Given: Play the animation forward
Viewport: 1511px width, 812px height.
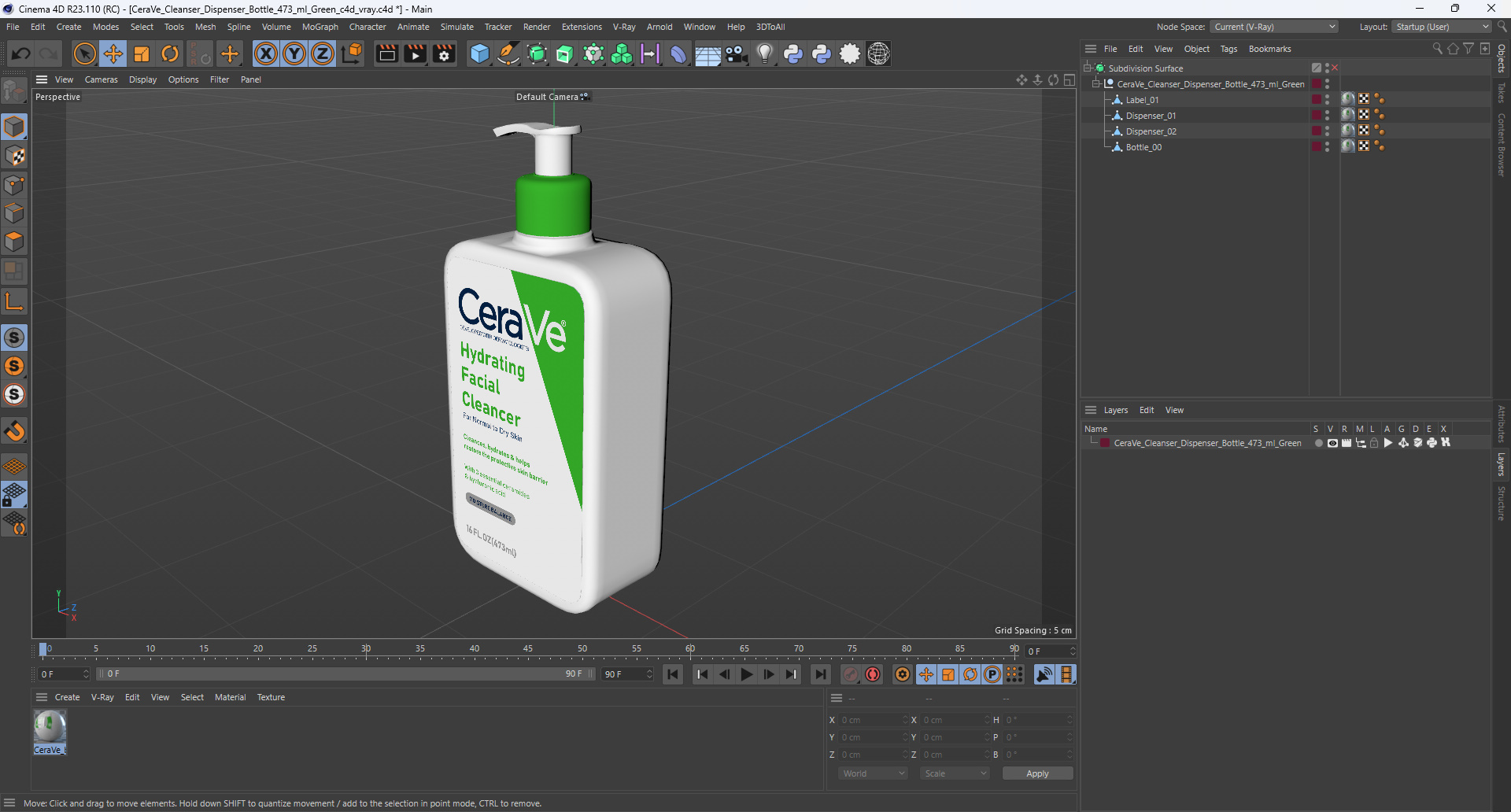Looking at the screenshot, I should tap(747, 674).
